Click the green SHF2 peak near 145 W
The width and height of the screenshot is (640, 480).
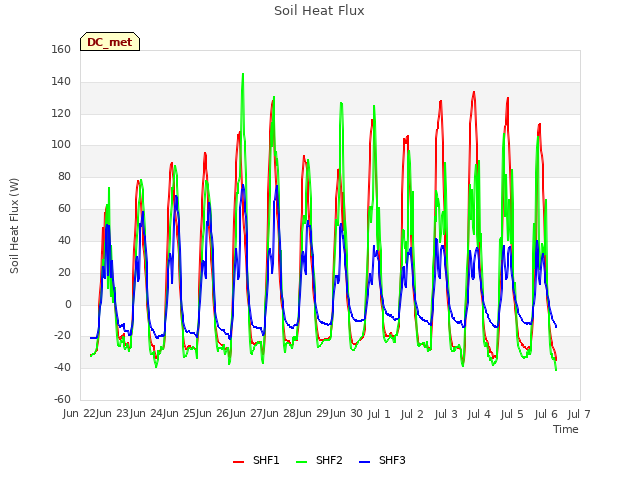[x=243, y=74]
